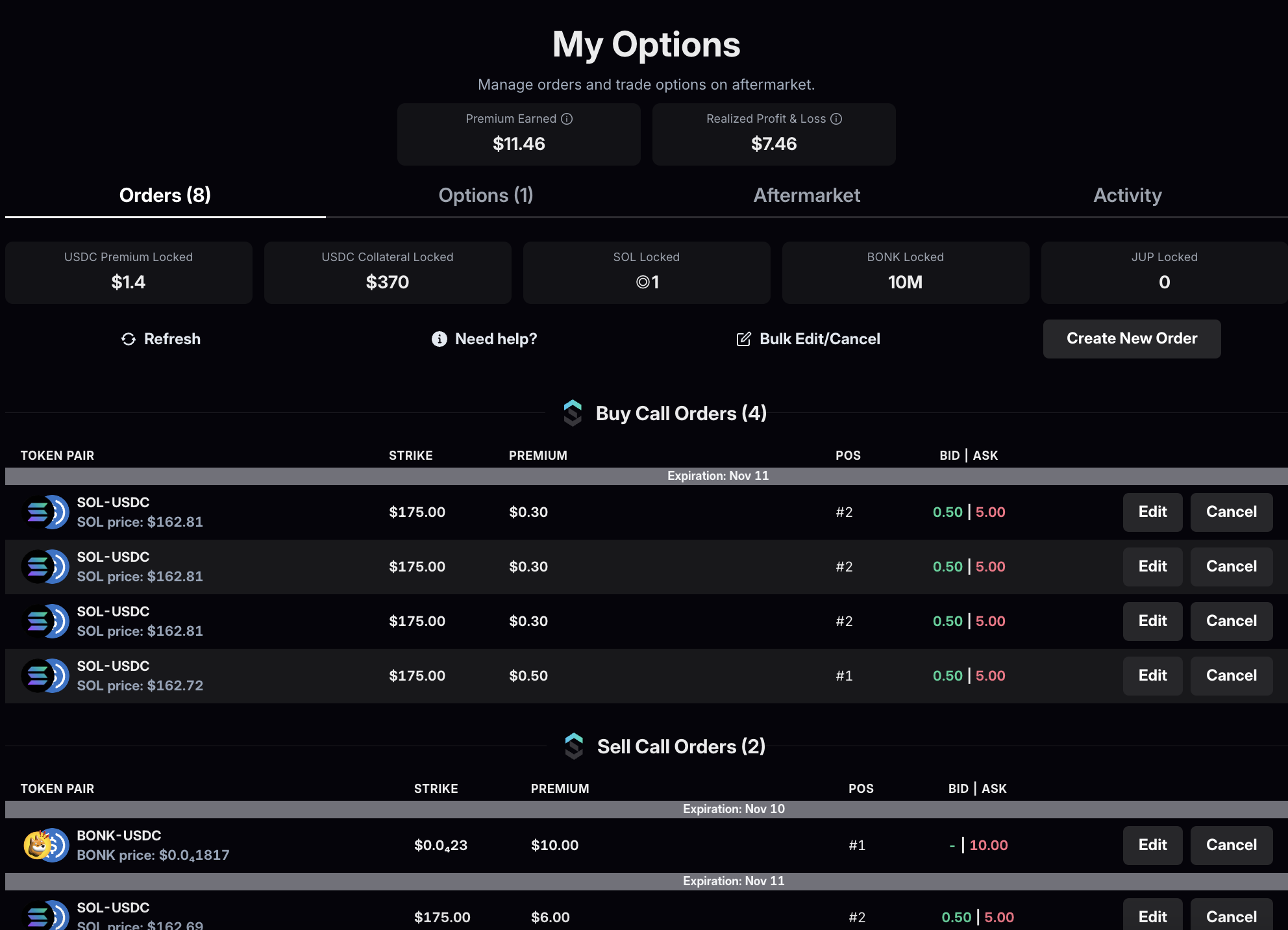The width and height of the screenshot is (1288, 930).
Task: Click the Refresh circular arrows icon
Action: point(129,339)
